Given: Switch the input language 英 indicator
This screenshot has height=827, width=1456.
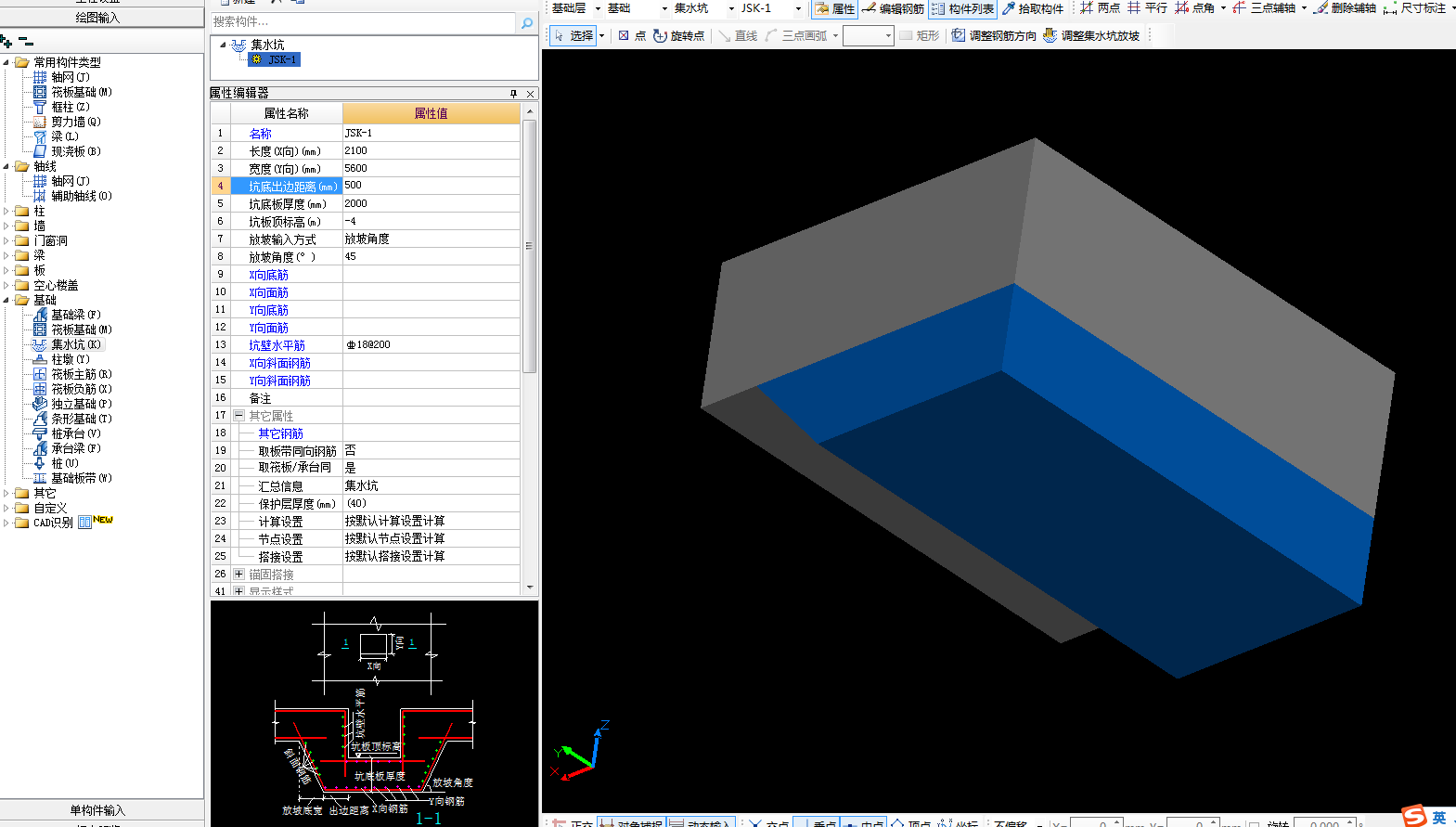Looking at the screenshot, I should (1439, 818).
